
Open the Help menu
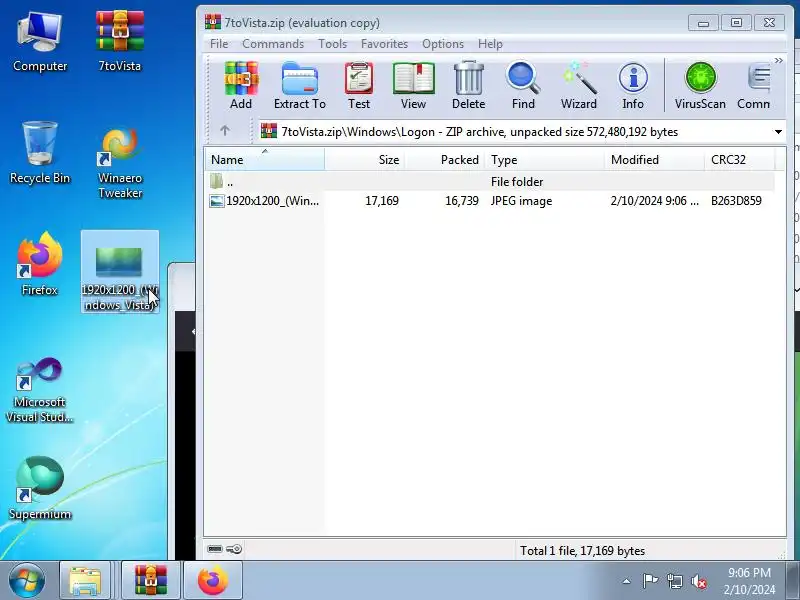tap(490, 44)
